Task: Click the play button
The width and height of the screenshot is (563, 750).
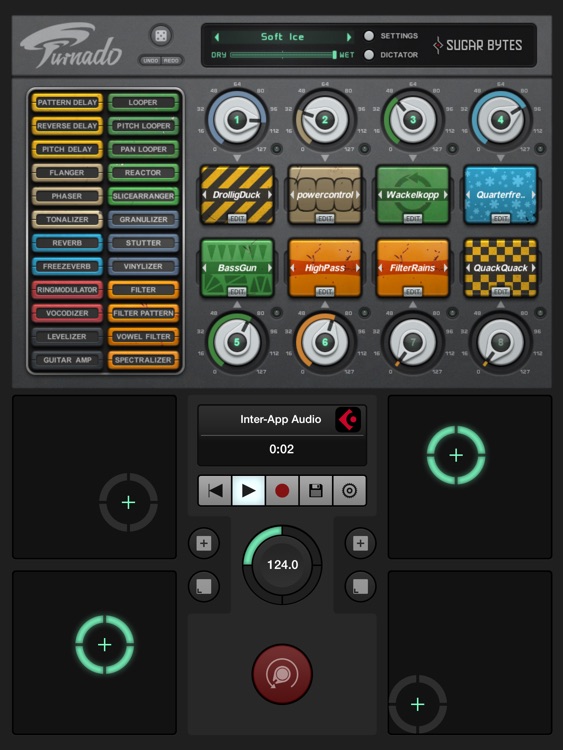Action: [248, 490]
